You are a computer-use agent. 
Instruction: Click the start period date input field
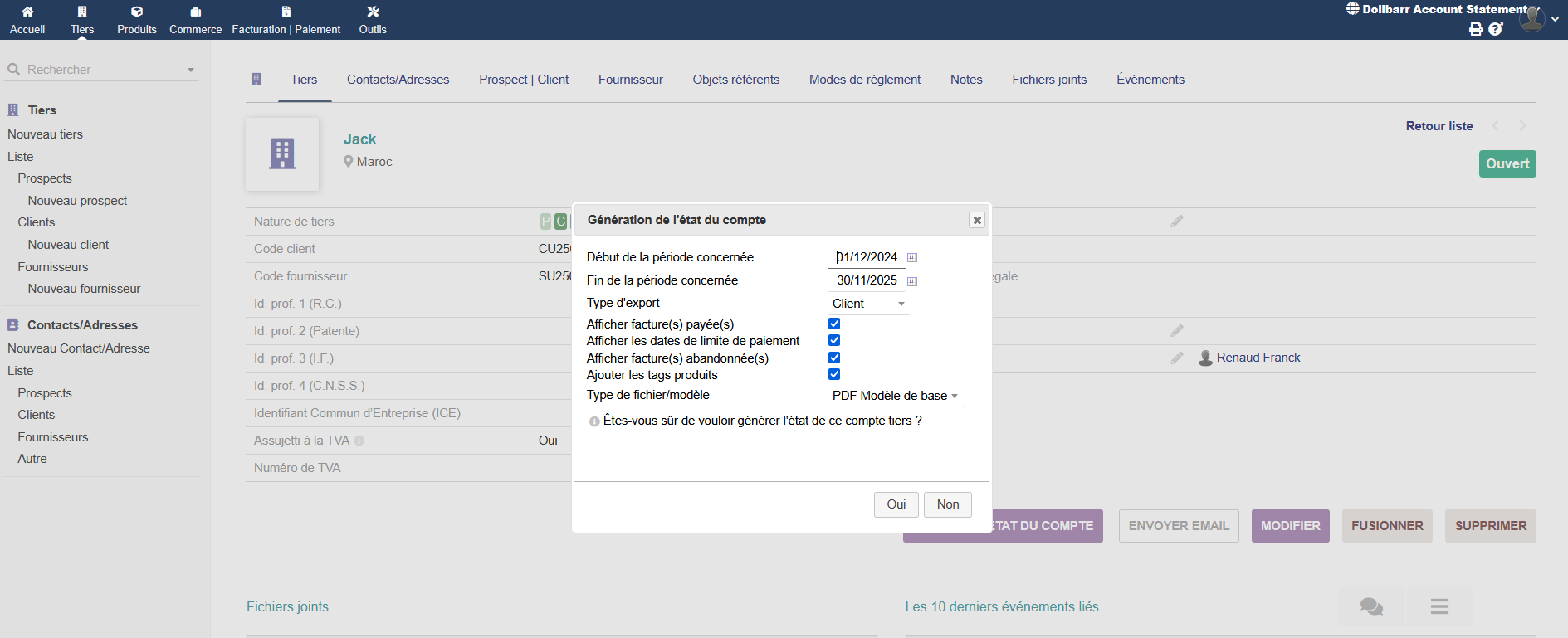click(x=867, y=257)
